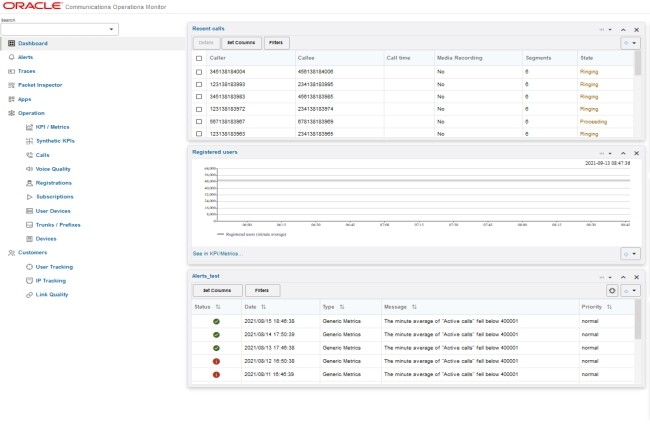650x433 pixels.
Task: Click Set Columns in Recent calls
Action: coord(241,43)
